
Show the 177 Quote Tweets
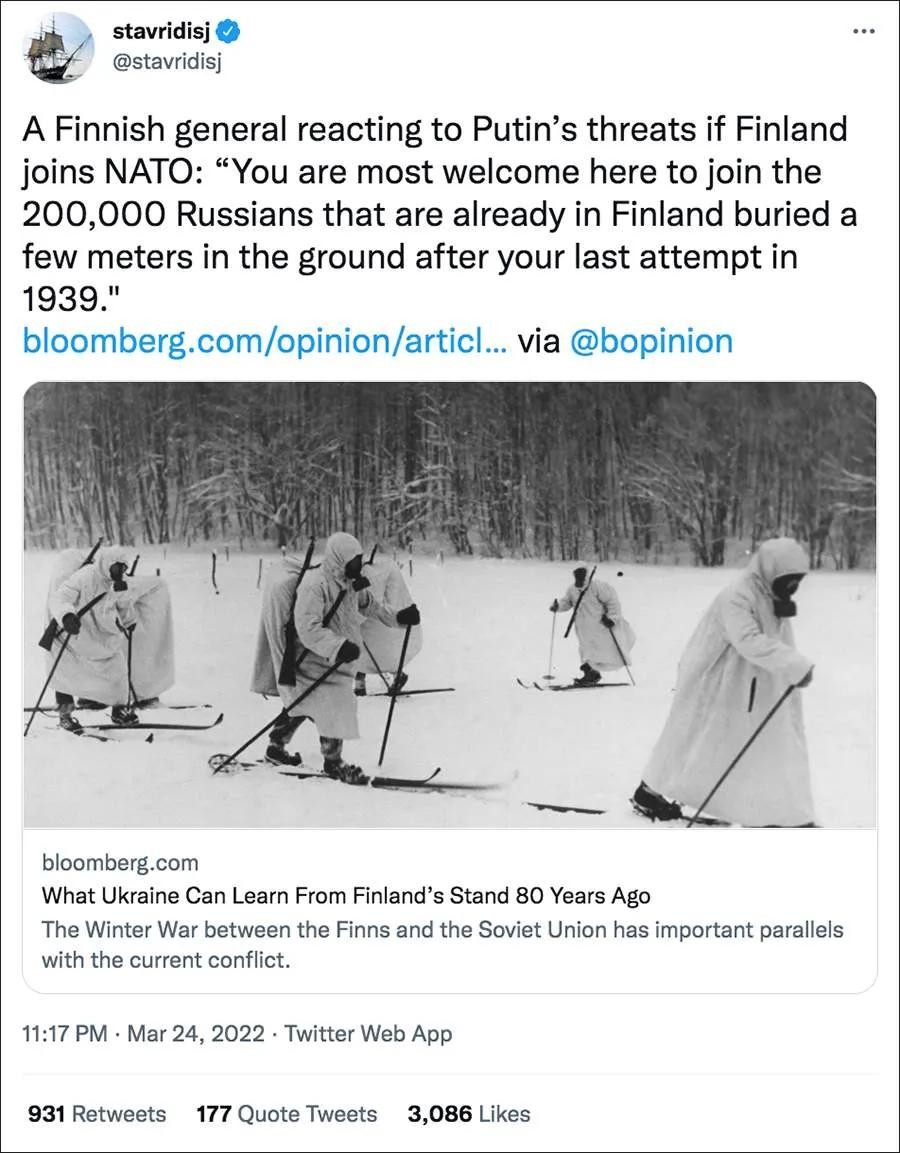tap(287, 1113)
